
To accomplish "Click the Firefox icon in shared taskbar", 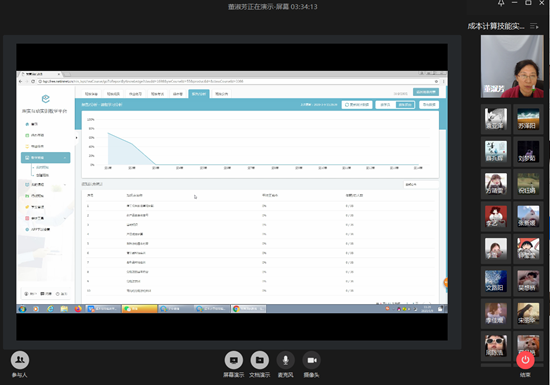I will 78,309.
